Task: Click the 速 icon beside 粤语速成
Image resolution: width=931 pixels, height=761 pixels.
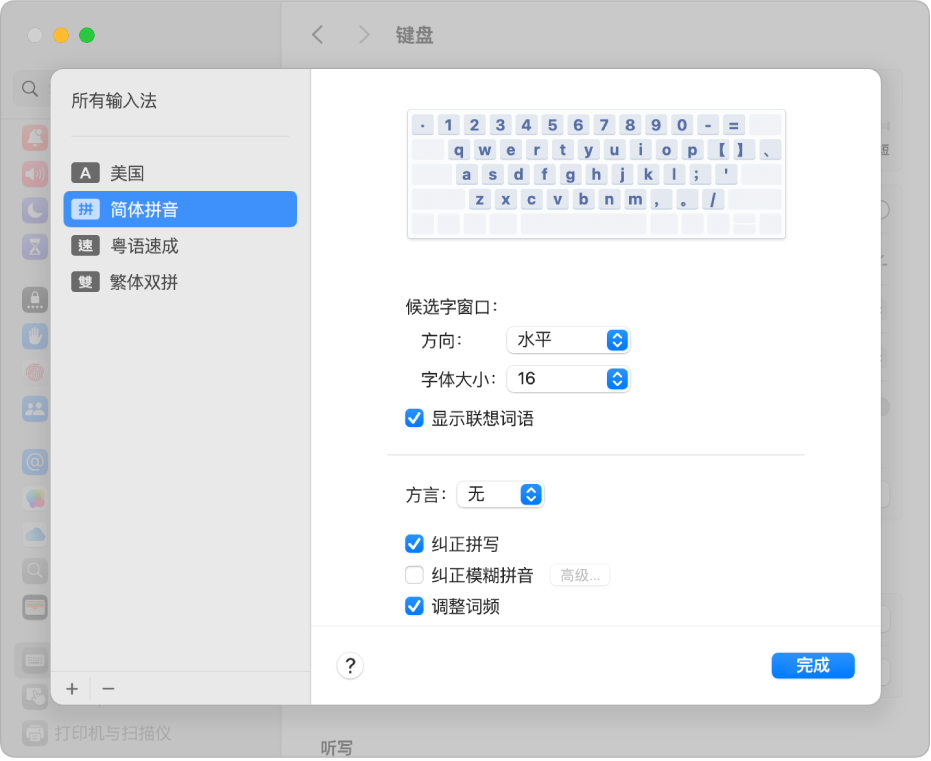Action: tap(86, 246)
